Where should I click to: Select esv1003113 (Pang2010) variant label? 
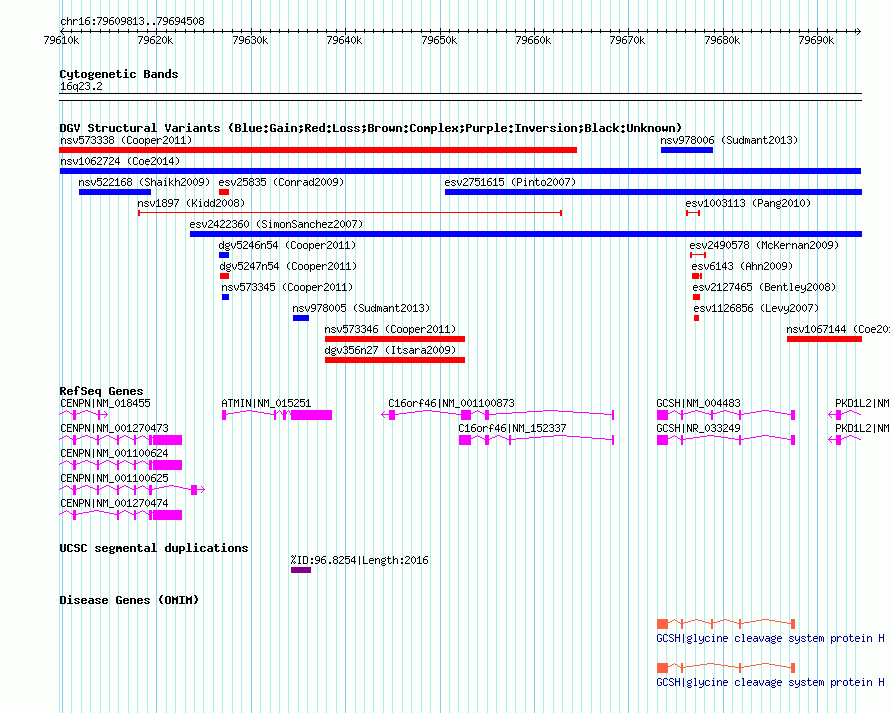pos(748,203)
